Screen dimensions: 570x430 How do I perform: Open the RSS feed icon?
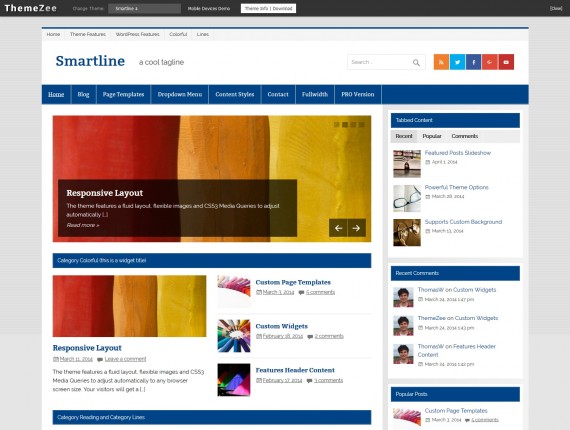click(x=441, y=62)
